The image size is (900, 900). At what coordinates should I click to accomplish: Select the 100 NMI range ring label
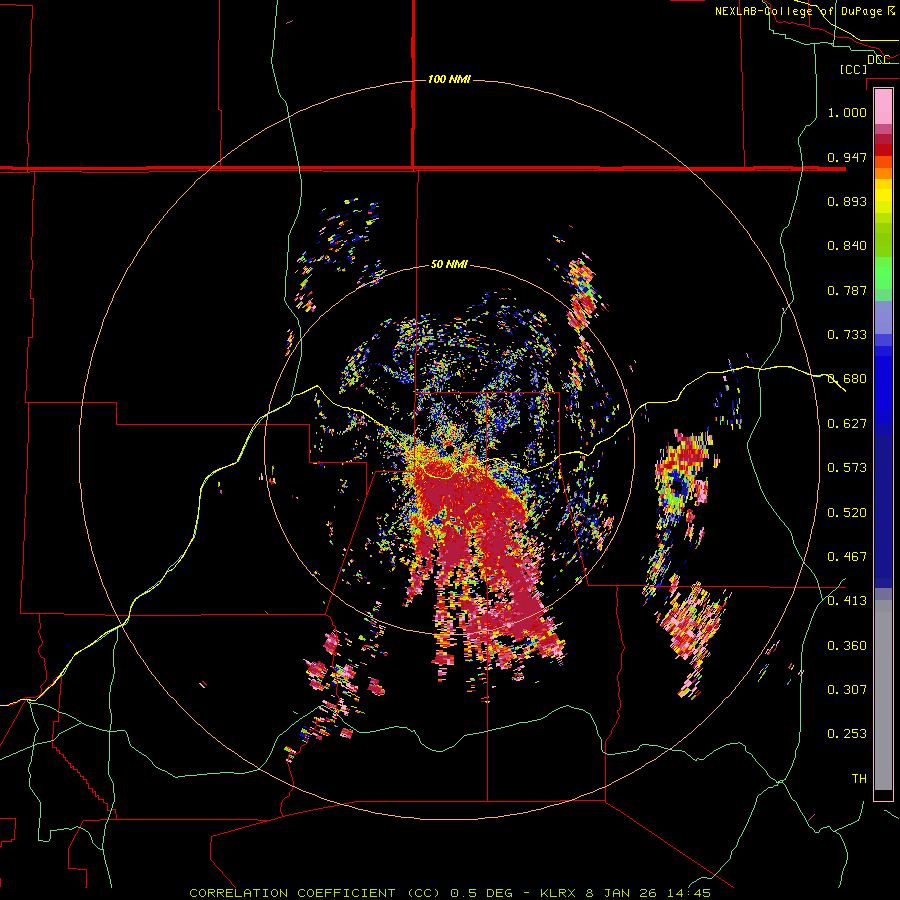click(x=449, y=79)
